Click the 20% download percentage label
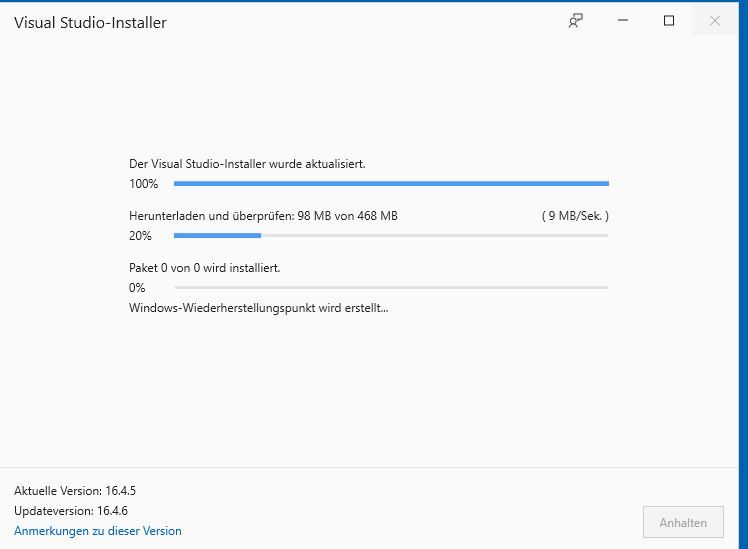This screenshot has height=549, width=748. pos(140,236)
